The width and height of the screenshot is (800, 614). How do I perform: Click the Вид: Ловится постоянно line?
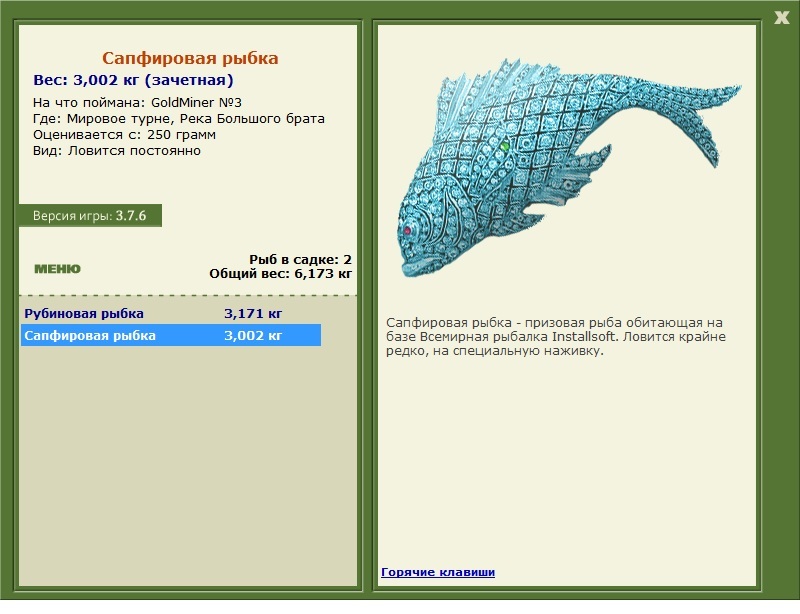coord(117,151)
